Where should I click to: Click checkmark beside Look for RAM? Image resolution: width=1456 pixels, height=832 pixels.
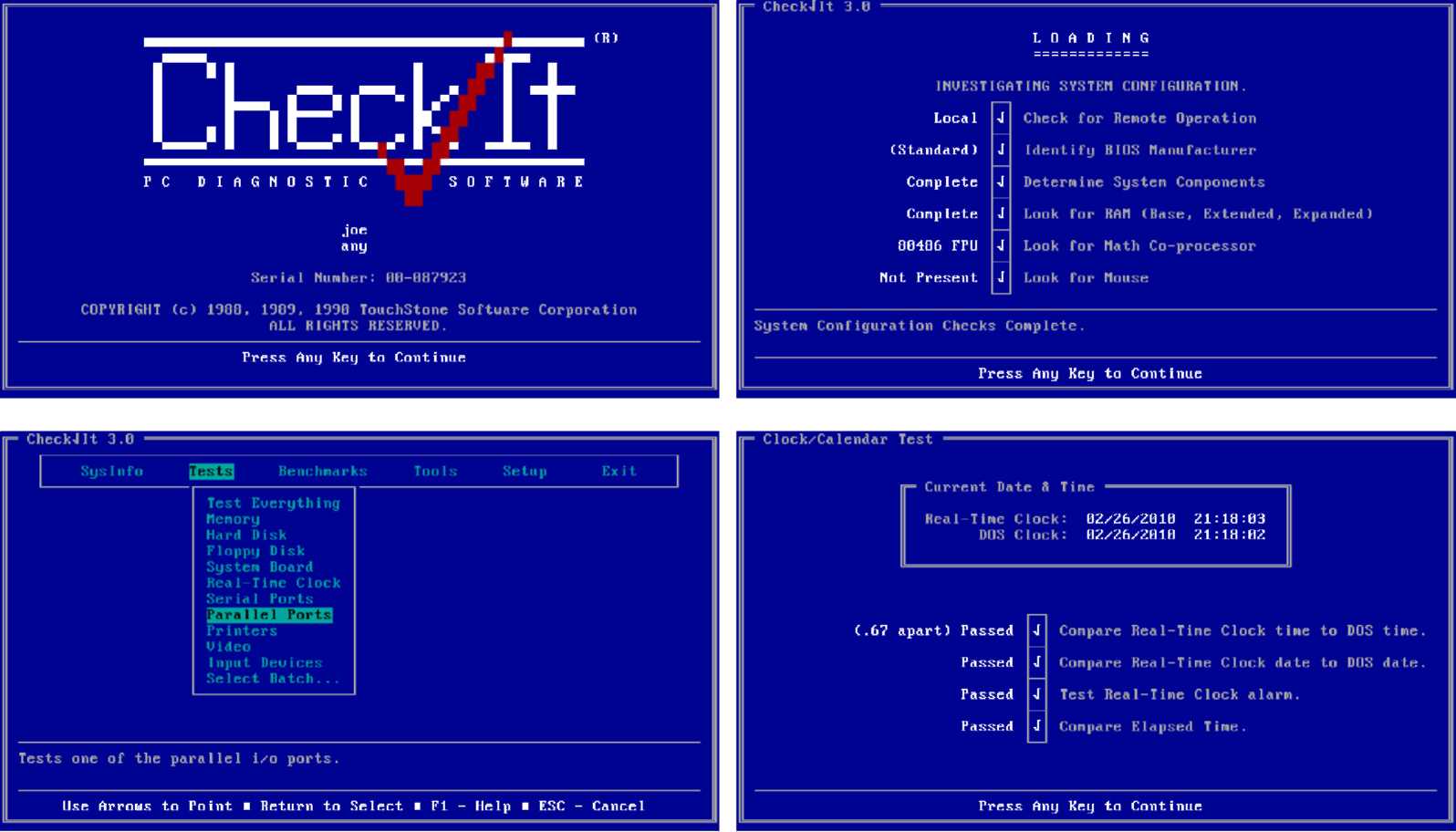coord(1001,213)
